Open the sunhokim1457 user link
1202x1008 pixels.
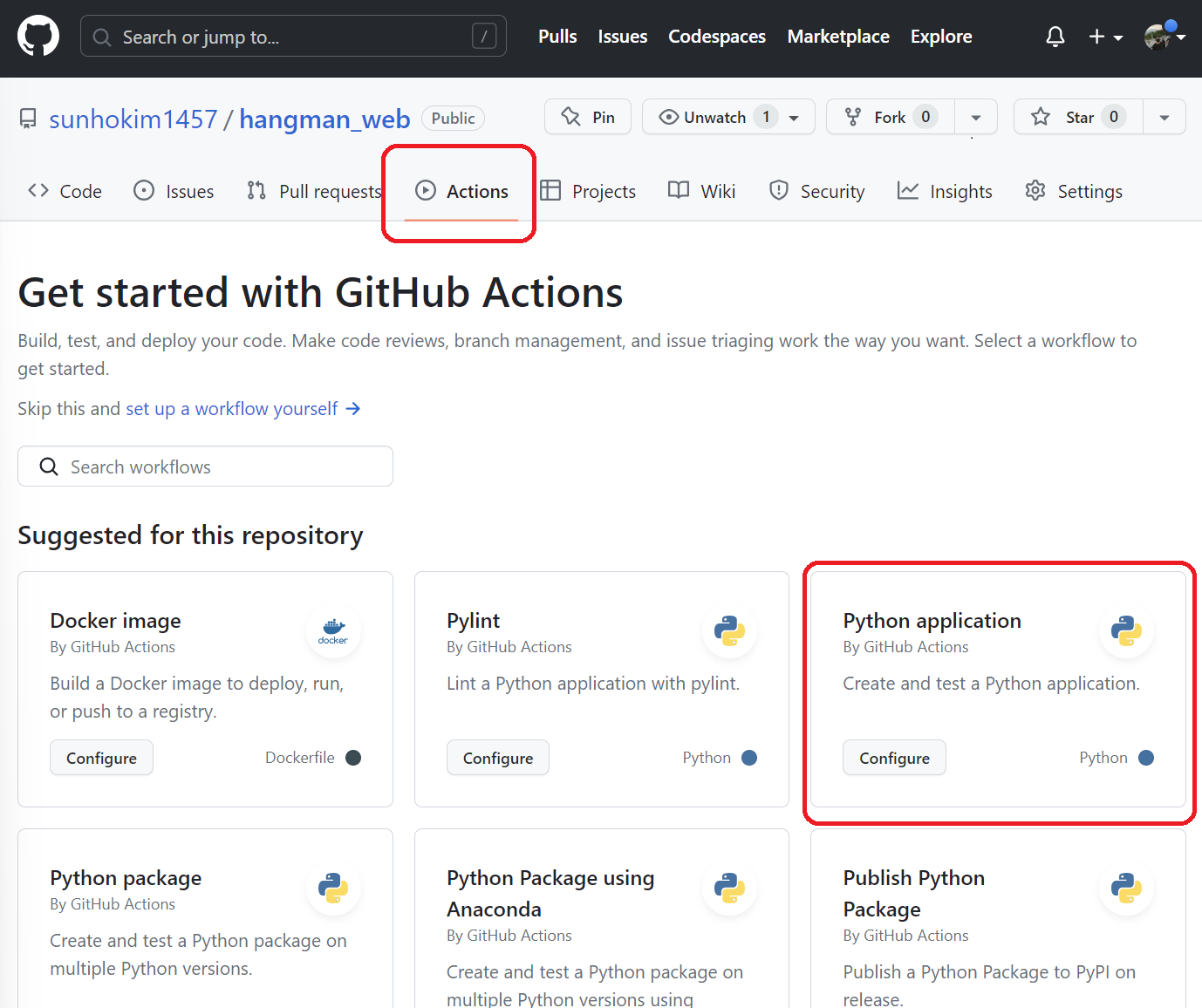133,119
